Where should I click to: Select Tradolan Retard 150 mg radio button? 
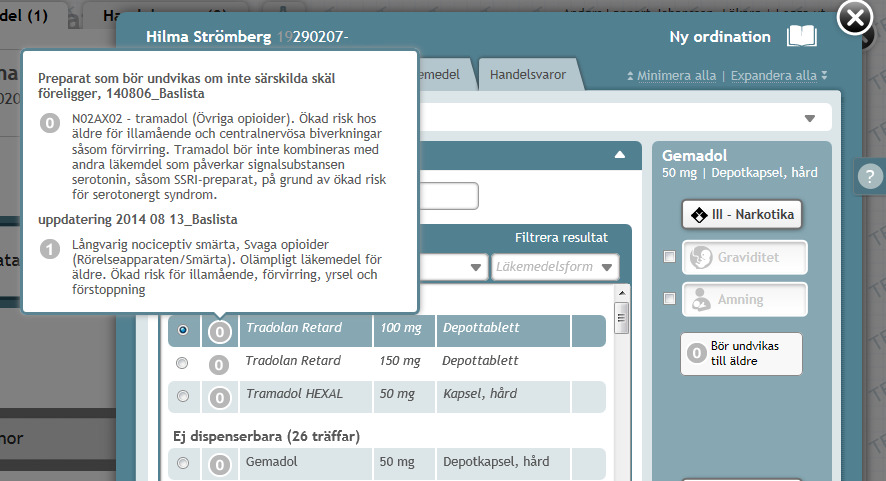click(x=182, y=363)
